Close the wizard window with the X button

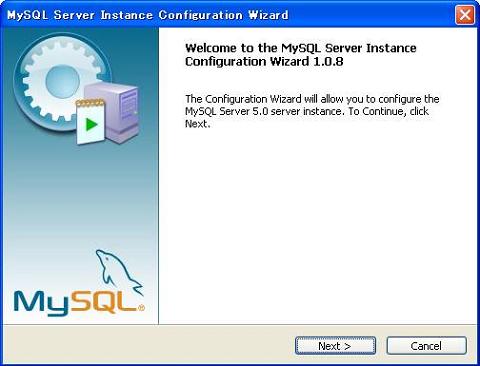(x=465, y=15)
